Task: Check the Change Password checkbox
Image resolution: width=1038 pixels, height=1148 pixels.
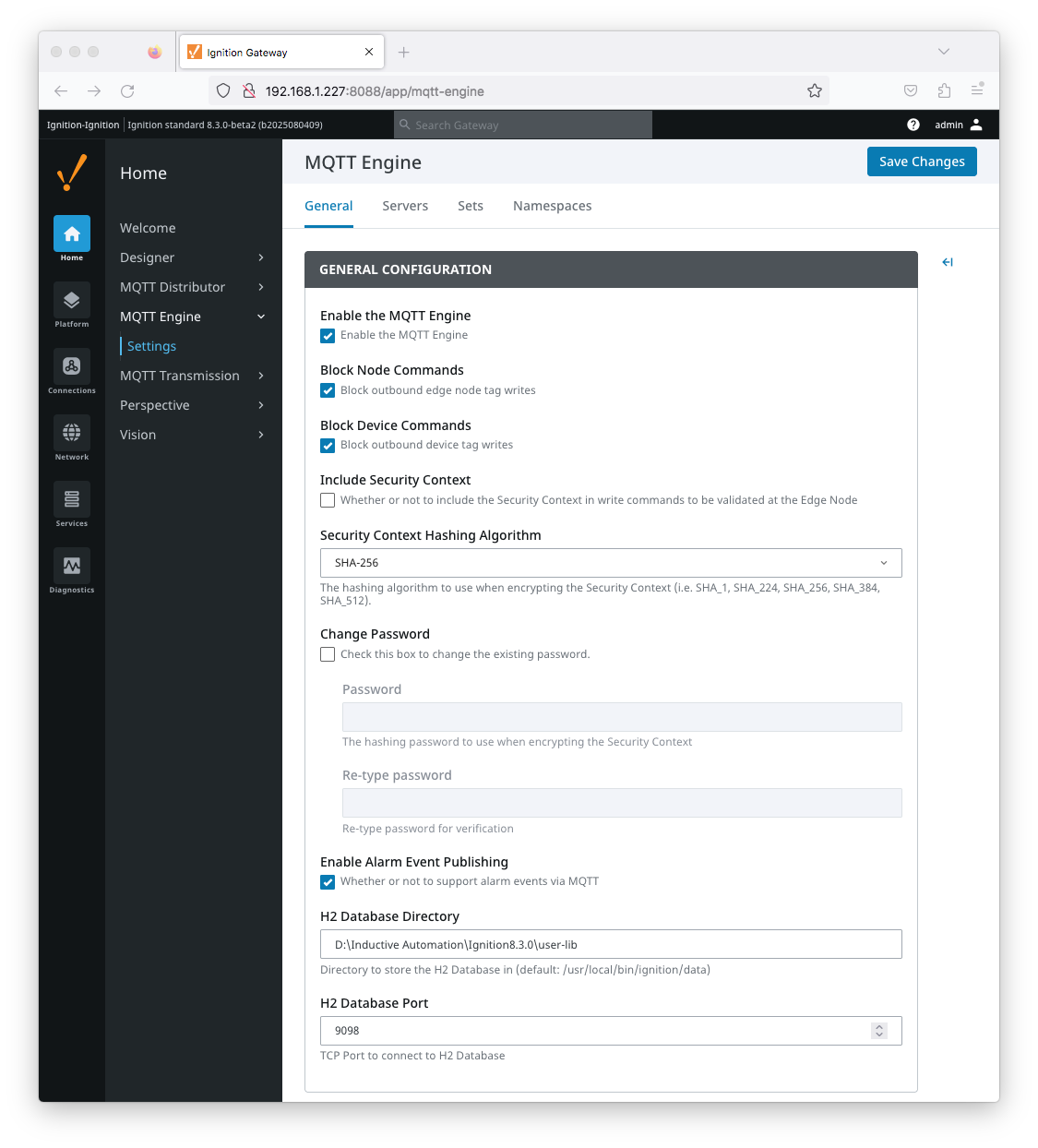Action: click(328, 654)
